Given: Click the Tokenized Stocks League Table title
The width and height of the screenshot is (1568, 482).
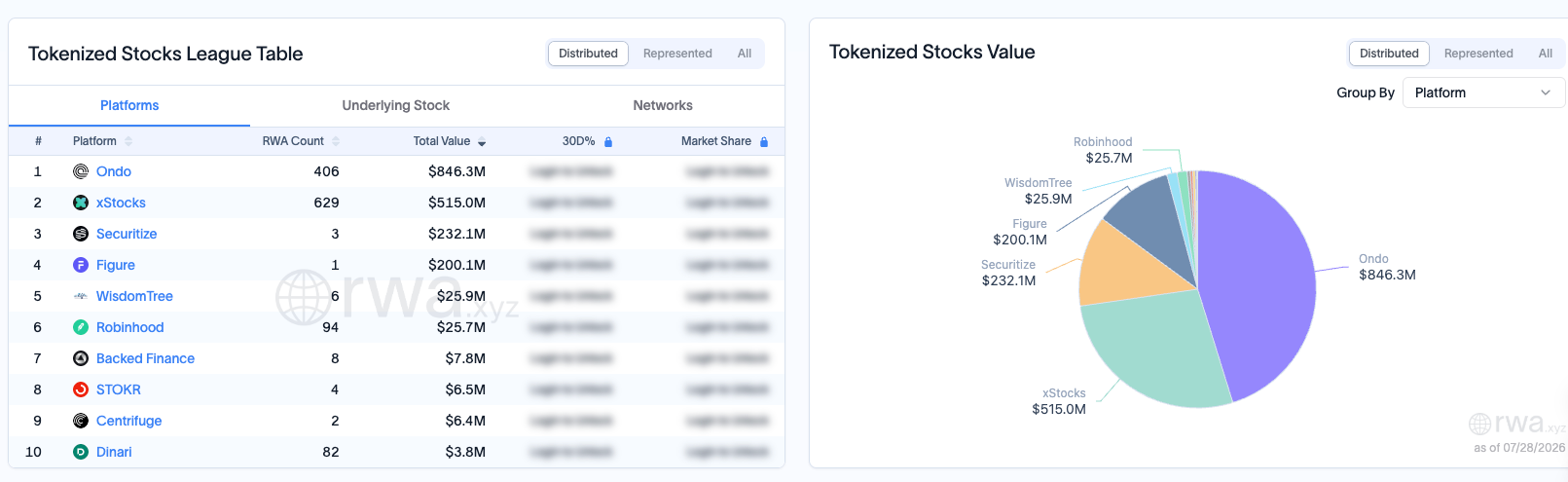Looking at the screenshot, I should [x=165, y=54].
